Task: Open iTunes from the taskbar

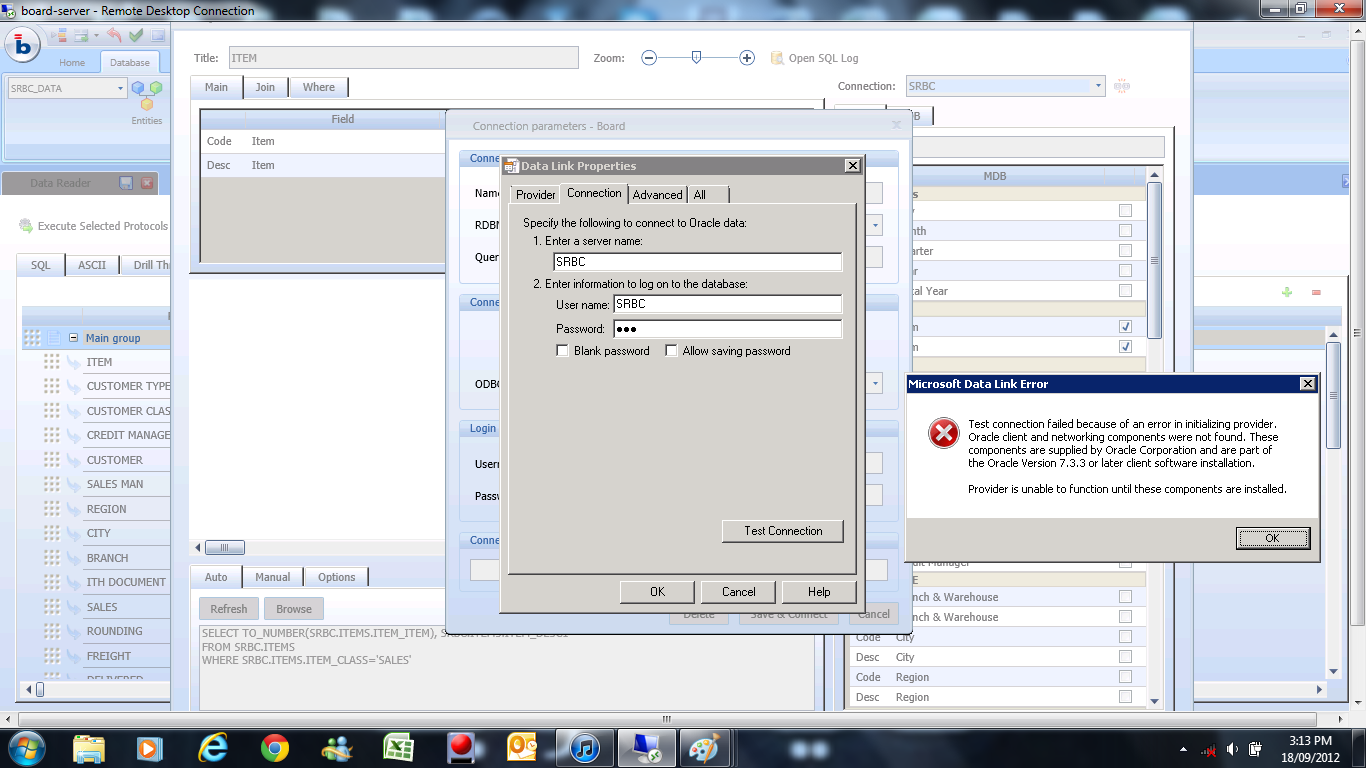Action: pyautogui.click(x=585, y=747)
